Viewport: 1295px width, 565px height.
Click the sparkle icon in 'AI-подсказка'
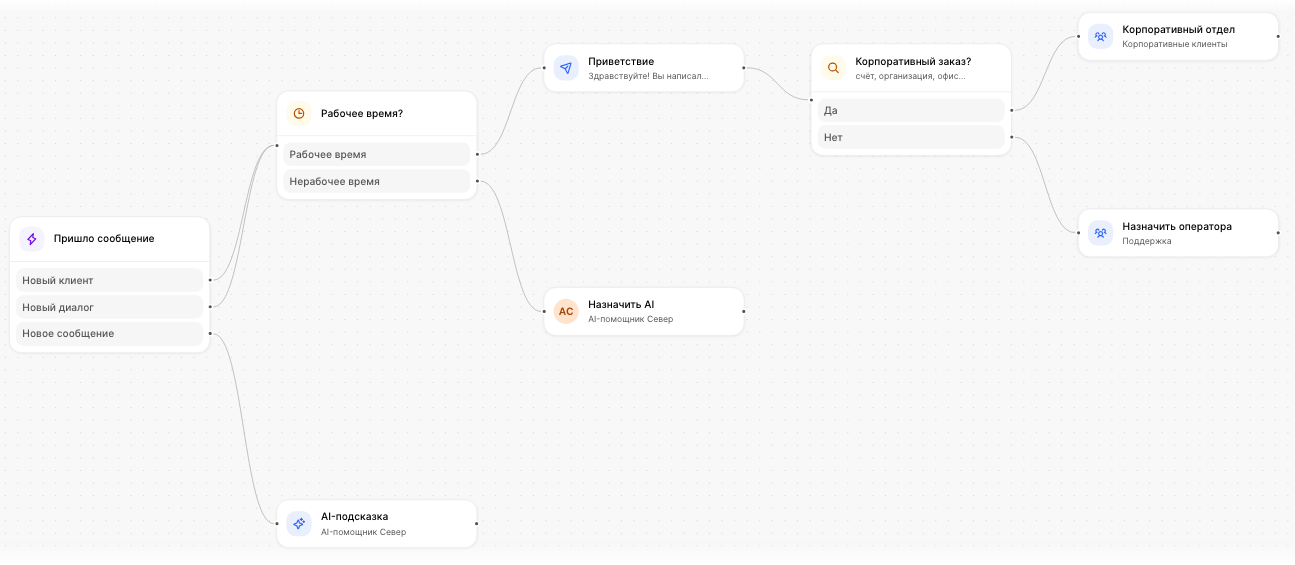tap(298, 523)
